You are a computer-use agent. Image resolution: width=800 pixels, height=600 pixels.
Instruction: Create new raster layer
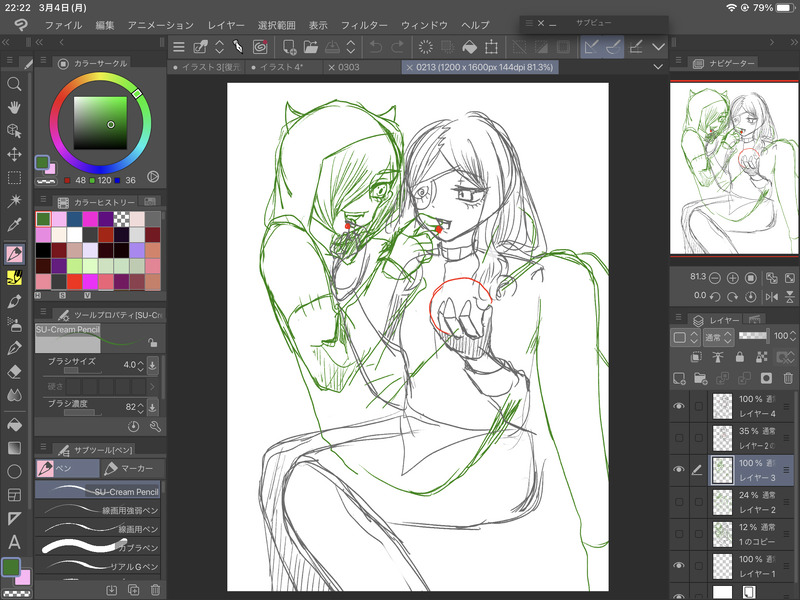click(x=679, y=378)
